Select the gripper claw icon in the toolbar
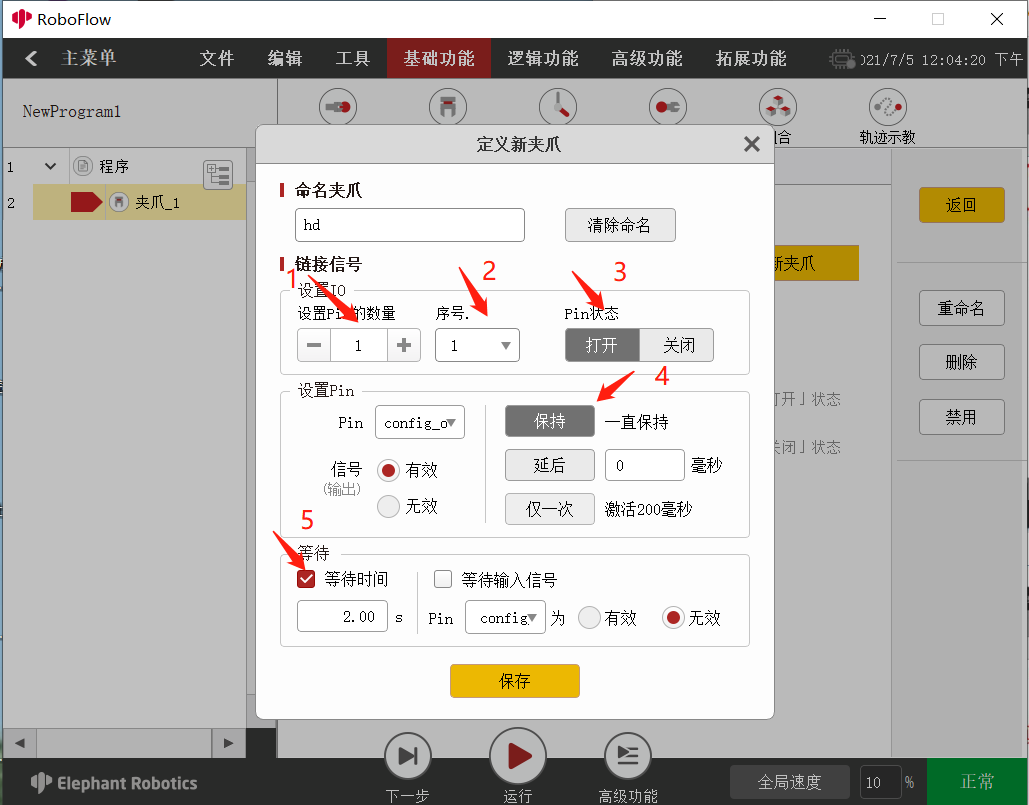This screenshot has height=805, width=1029. tap(448, 107)
